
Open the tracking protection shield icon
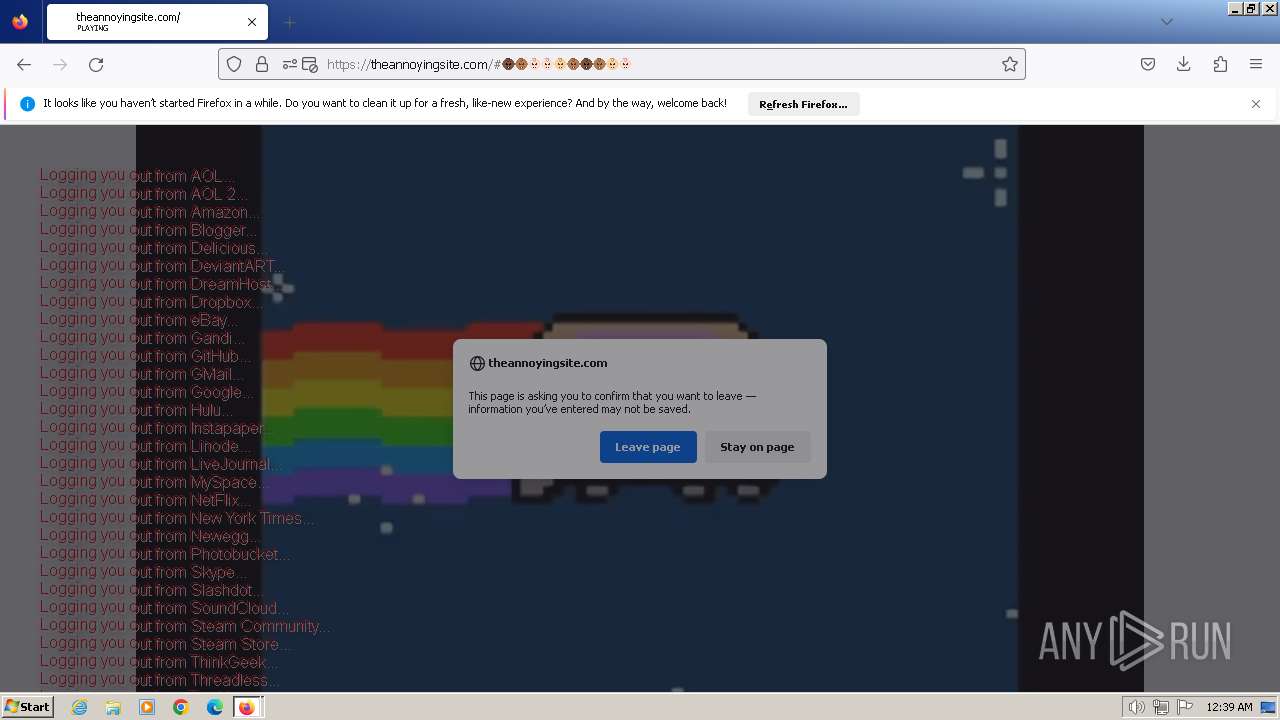234,64
